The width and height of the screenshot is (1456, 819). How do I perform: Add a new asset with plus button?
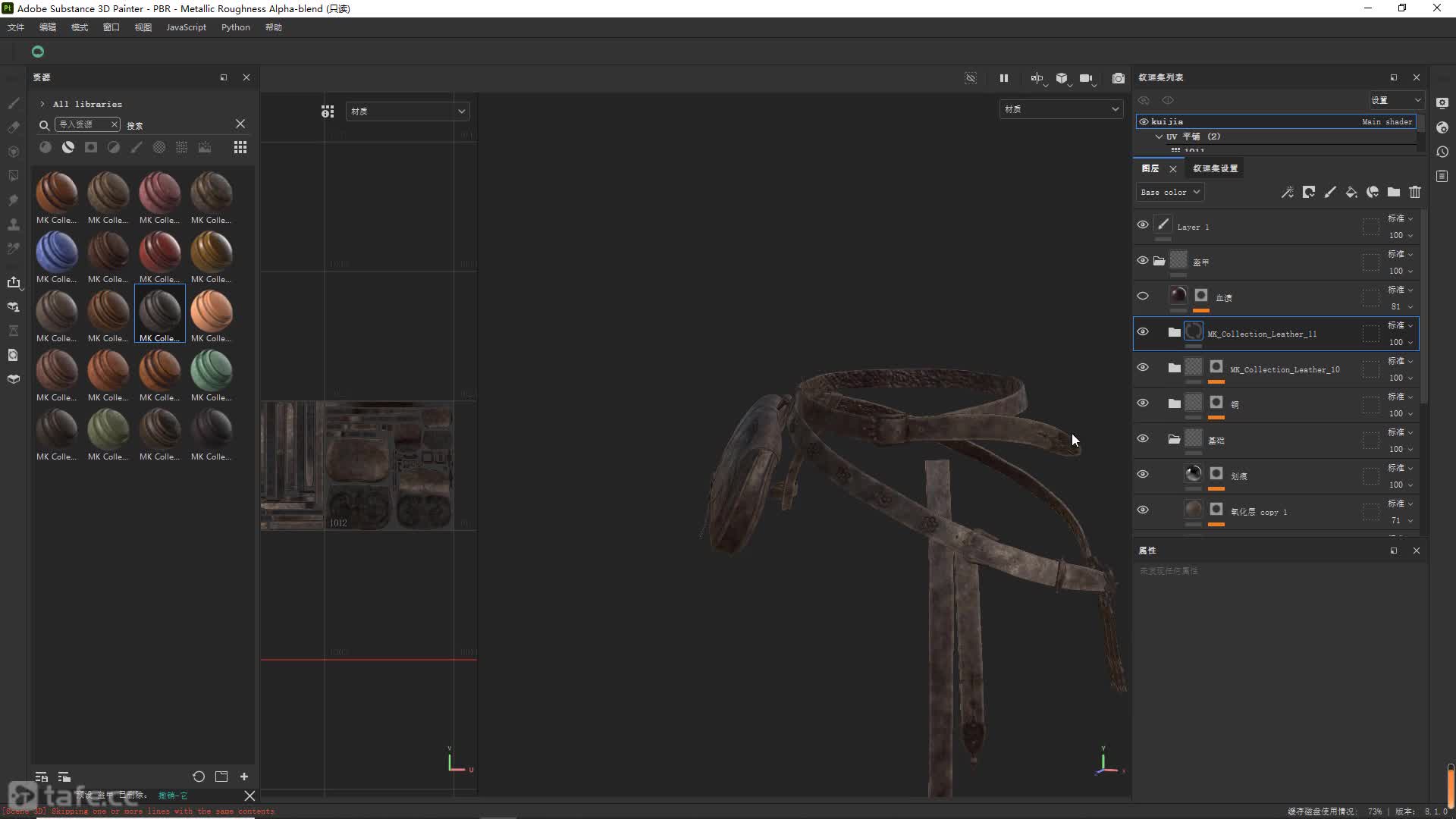pyautogui.click(x=244, y=777)
